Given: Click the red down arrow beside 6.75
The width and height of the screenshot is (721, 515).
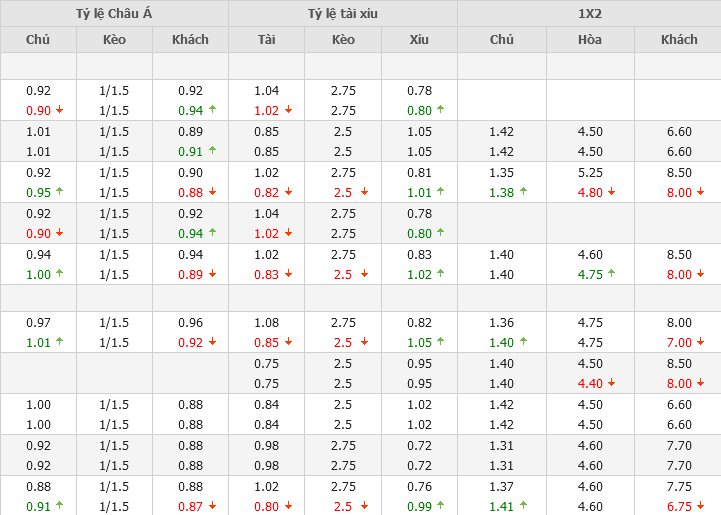Looking at the screenshot, I should coord(700,507).
